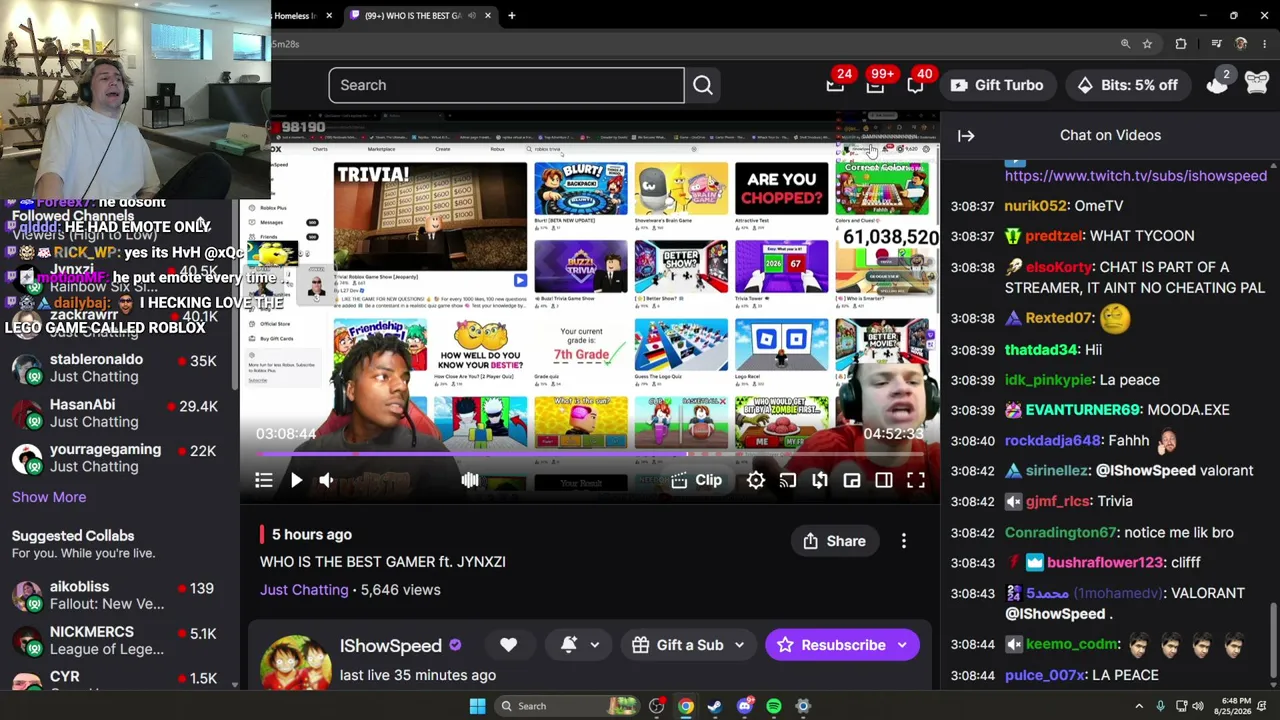Create a Clip from the video
The height and width of the screenshot is (720, 1280).
(x=697, y=481)
